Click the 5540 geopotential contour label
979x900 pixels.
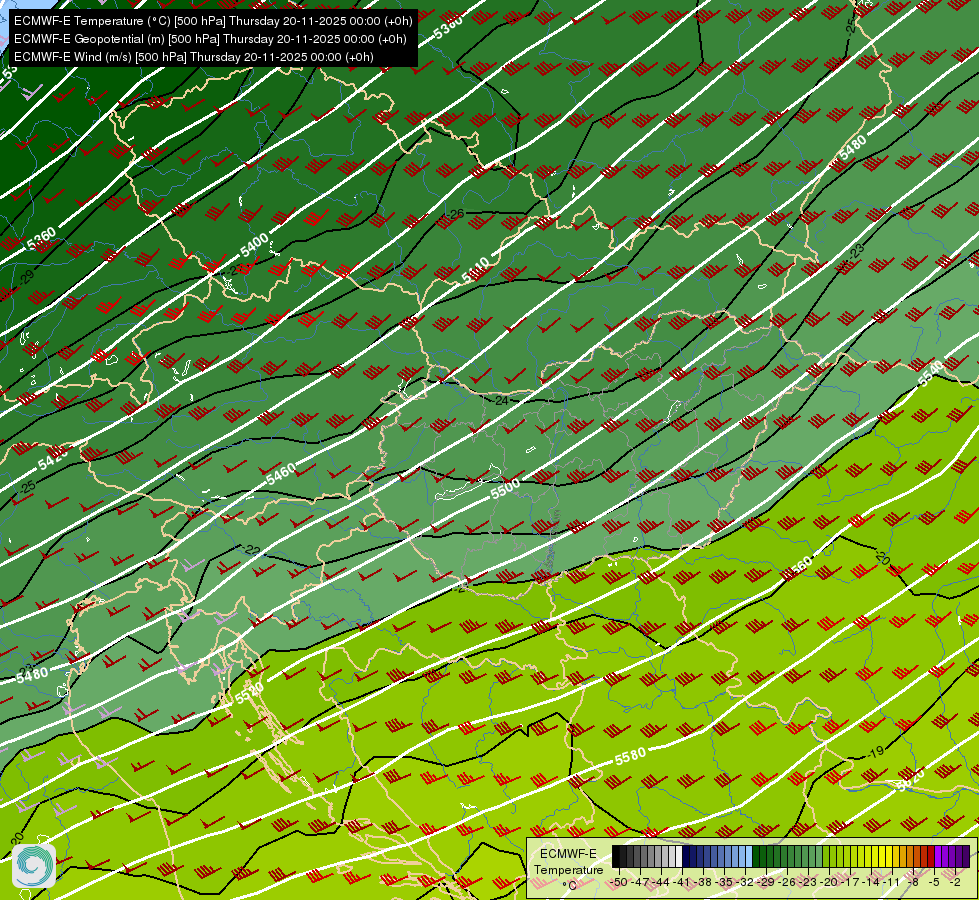point(932,373)
